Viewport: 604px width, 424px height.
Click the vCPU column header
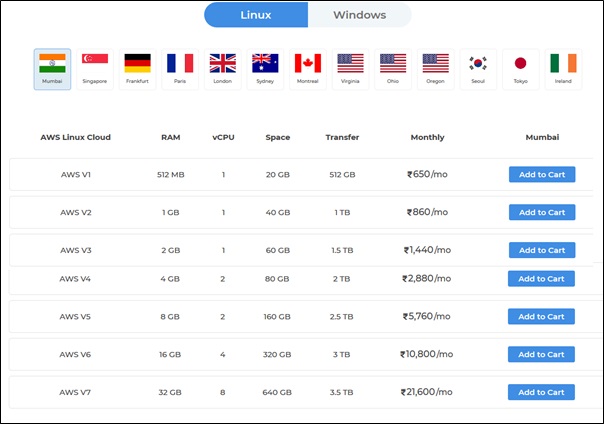click(x=223, y=137)
